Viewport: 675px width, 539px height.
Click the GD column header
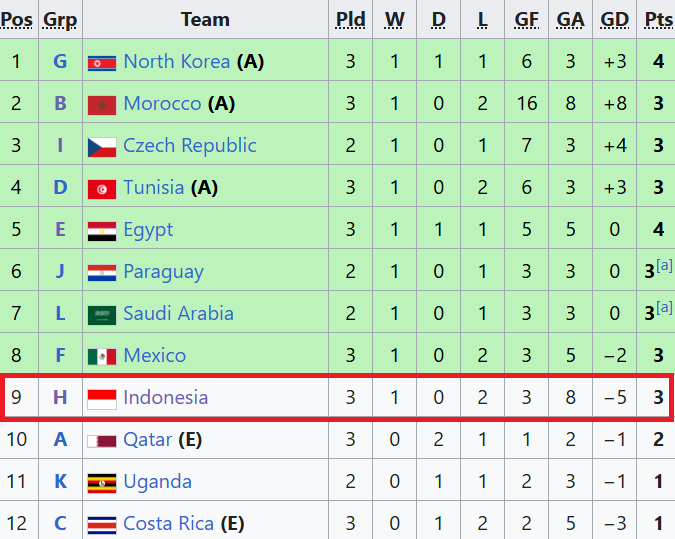pyautogui.click(x=615, y=19)
